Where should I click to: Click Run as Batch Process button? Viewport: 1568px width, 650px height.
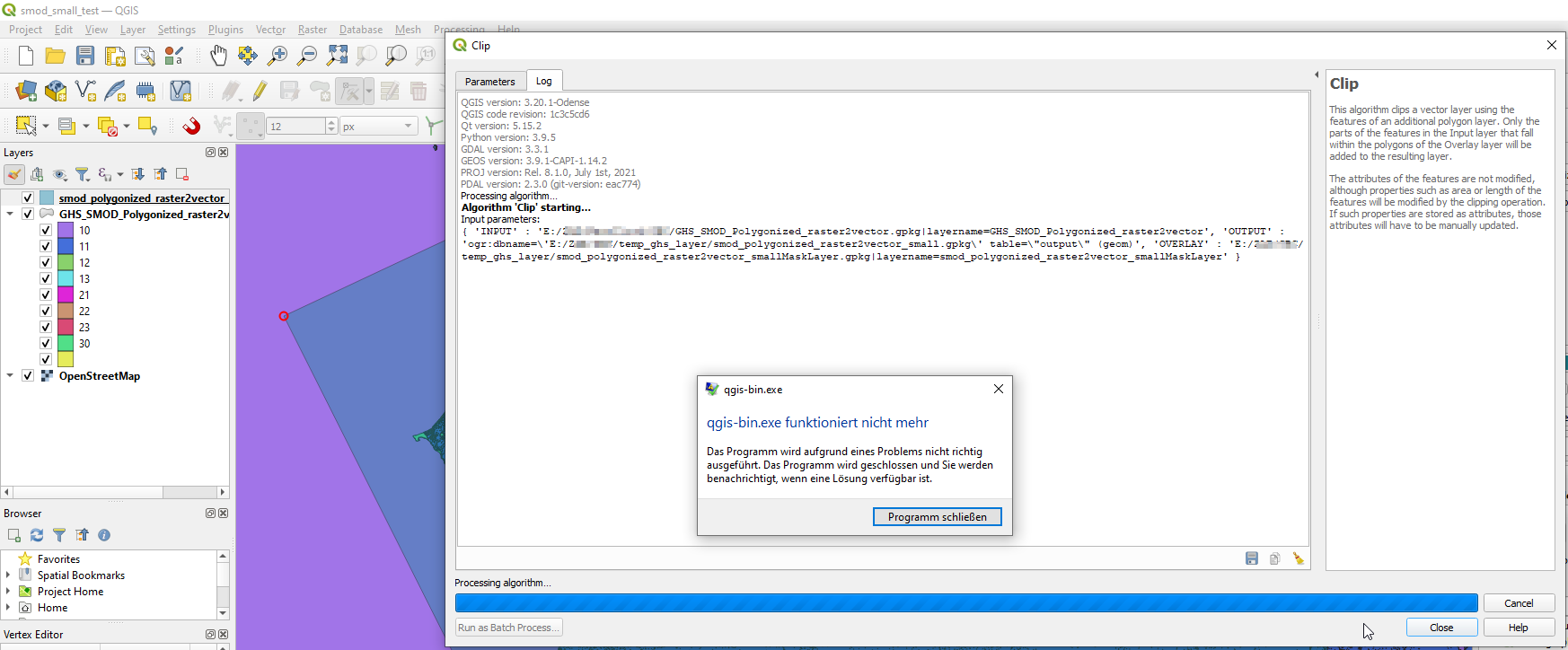tap(509, 628)
